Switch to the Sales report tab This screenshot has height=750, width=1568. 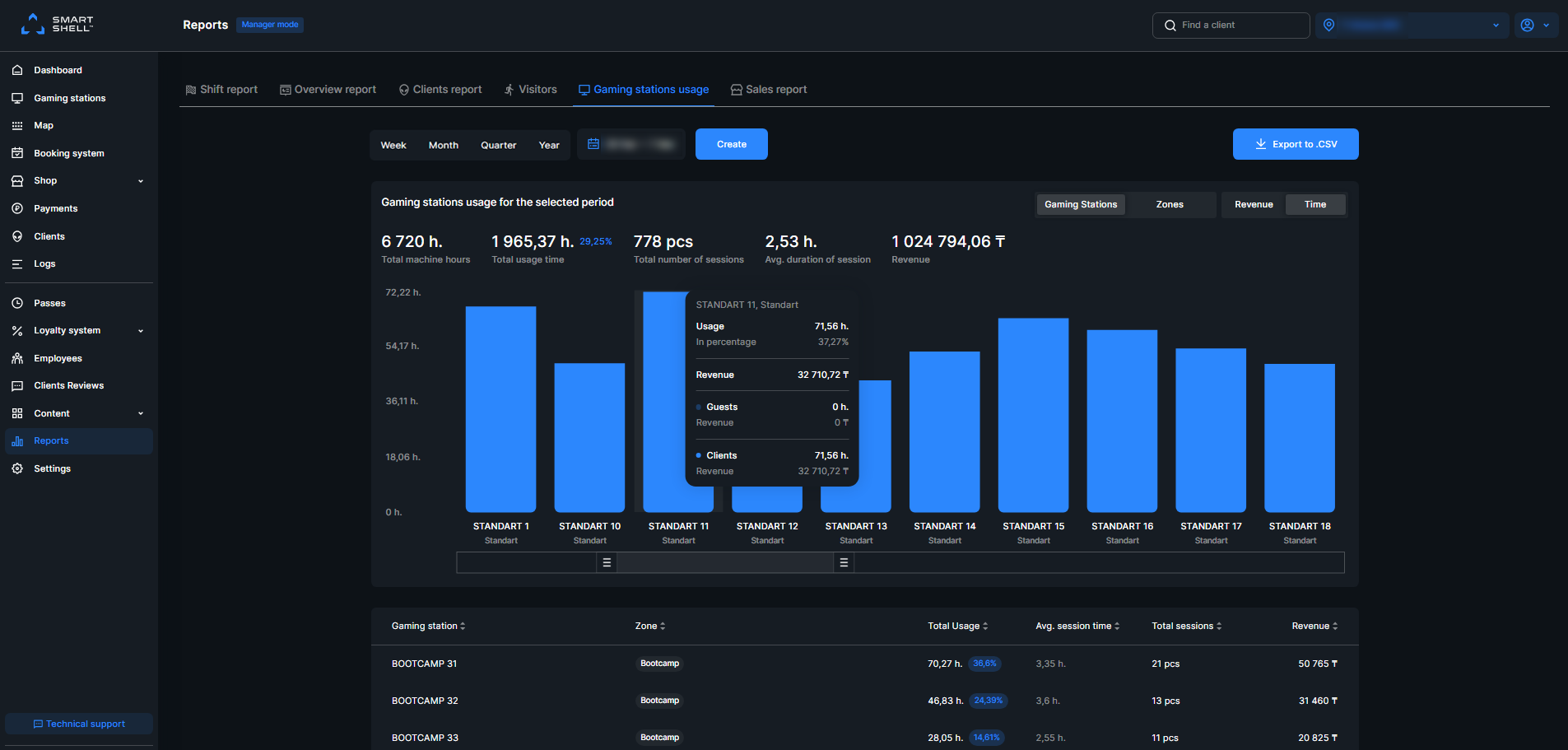[768, 89]
